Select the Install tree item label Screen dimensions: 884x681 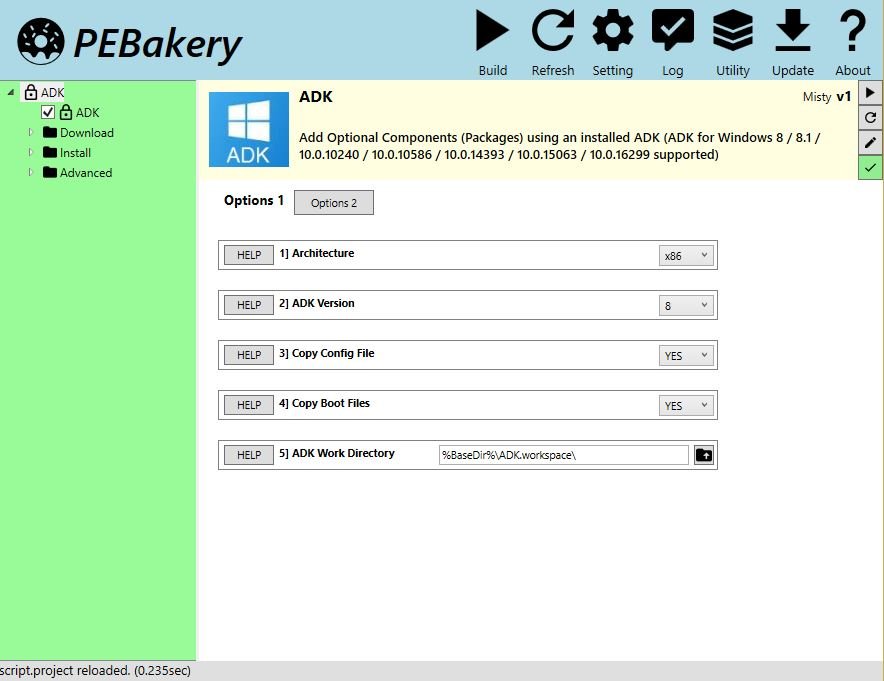click(x=75, y=153)
